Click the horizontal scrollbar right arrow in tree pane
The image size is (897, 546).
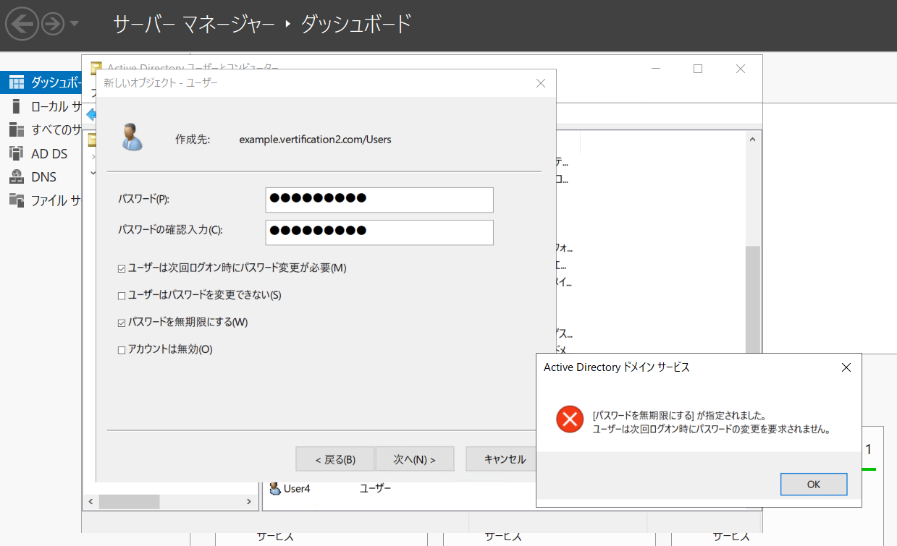pyautogui.click(x=249, y=501)
